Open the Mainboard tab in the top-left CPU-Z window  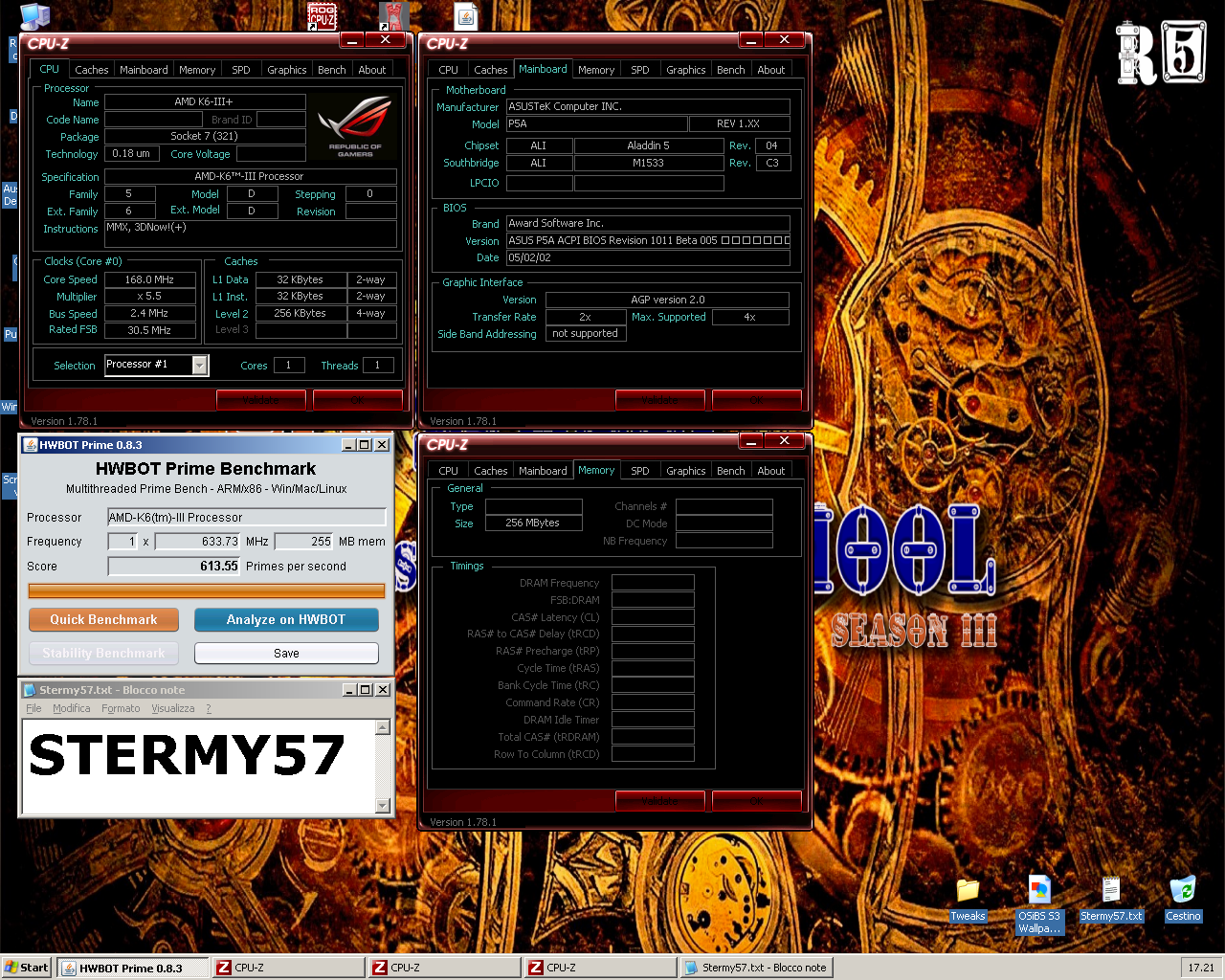tap(144, 70)
